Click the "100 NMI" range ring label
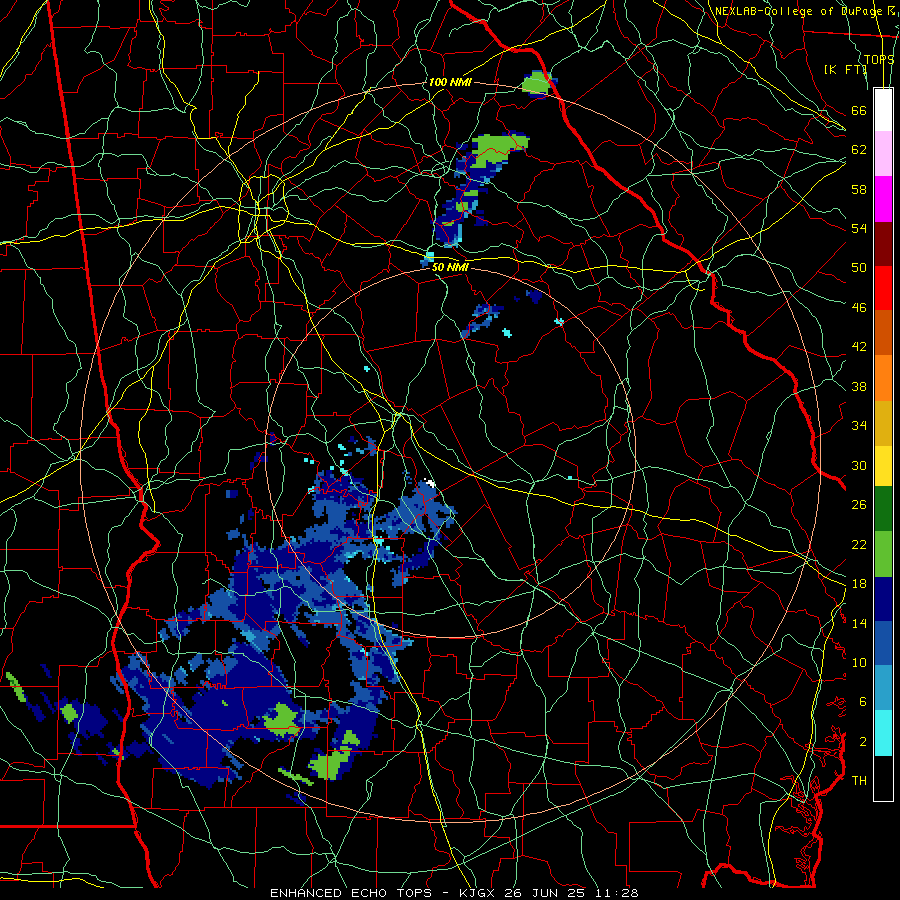The width and height of the screenshot is (900, 900). pyautogui.click(x=450, y=82)
